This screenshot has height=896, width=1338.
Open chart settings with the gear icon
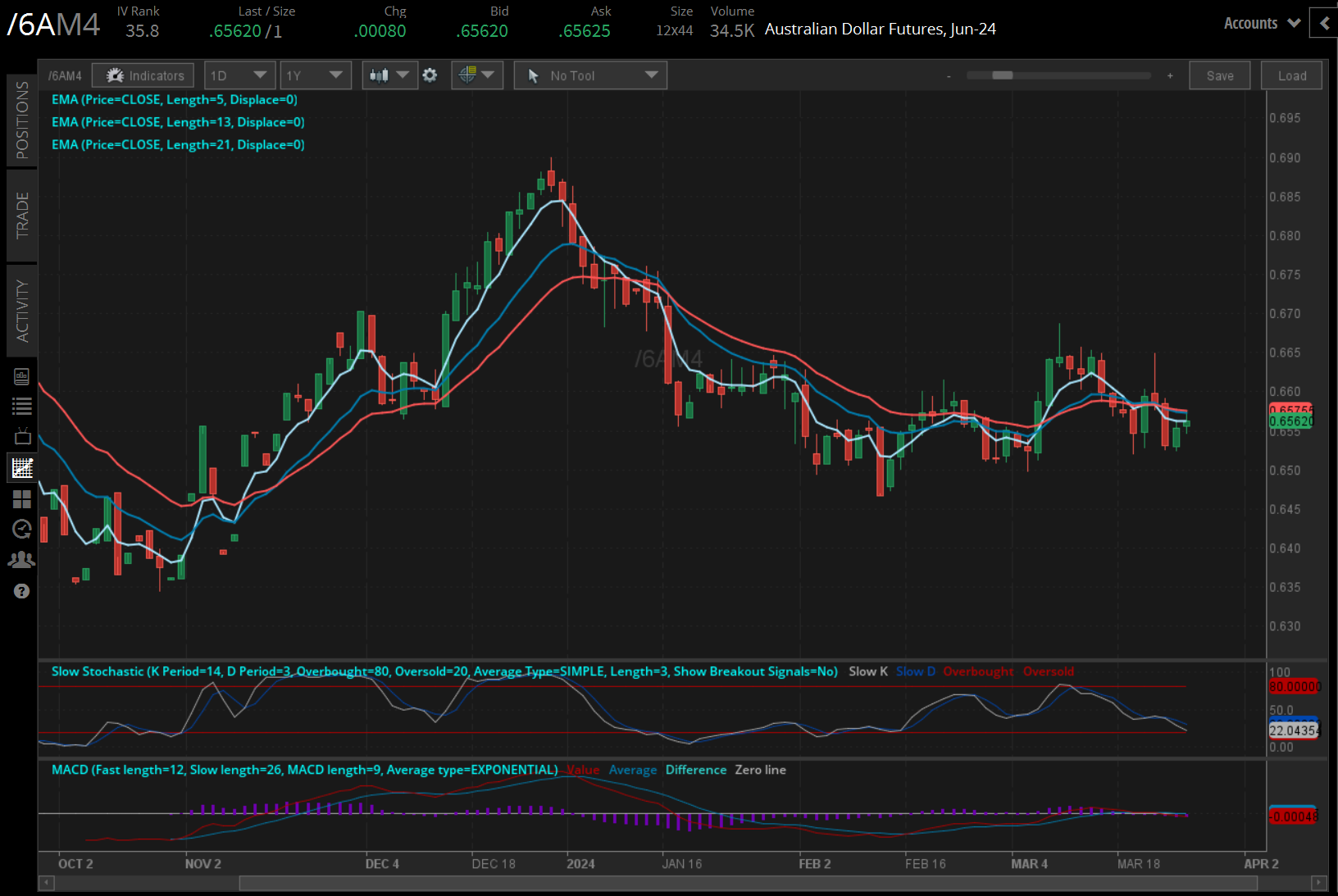click(x=430, y=75)
